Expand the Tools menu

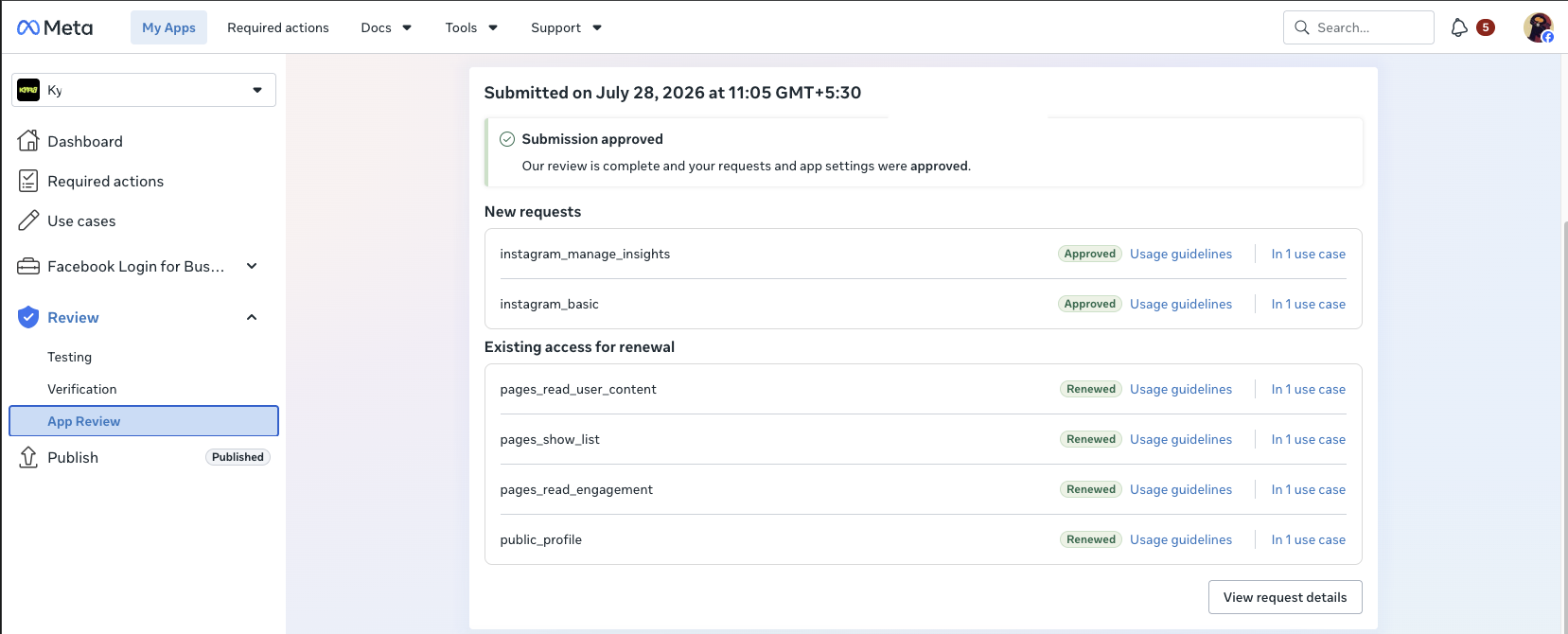tap(471, 27)
